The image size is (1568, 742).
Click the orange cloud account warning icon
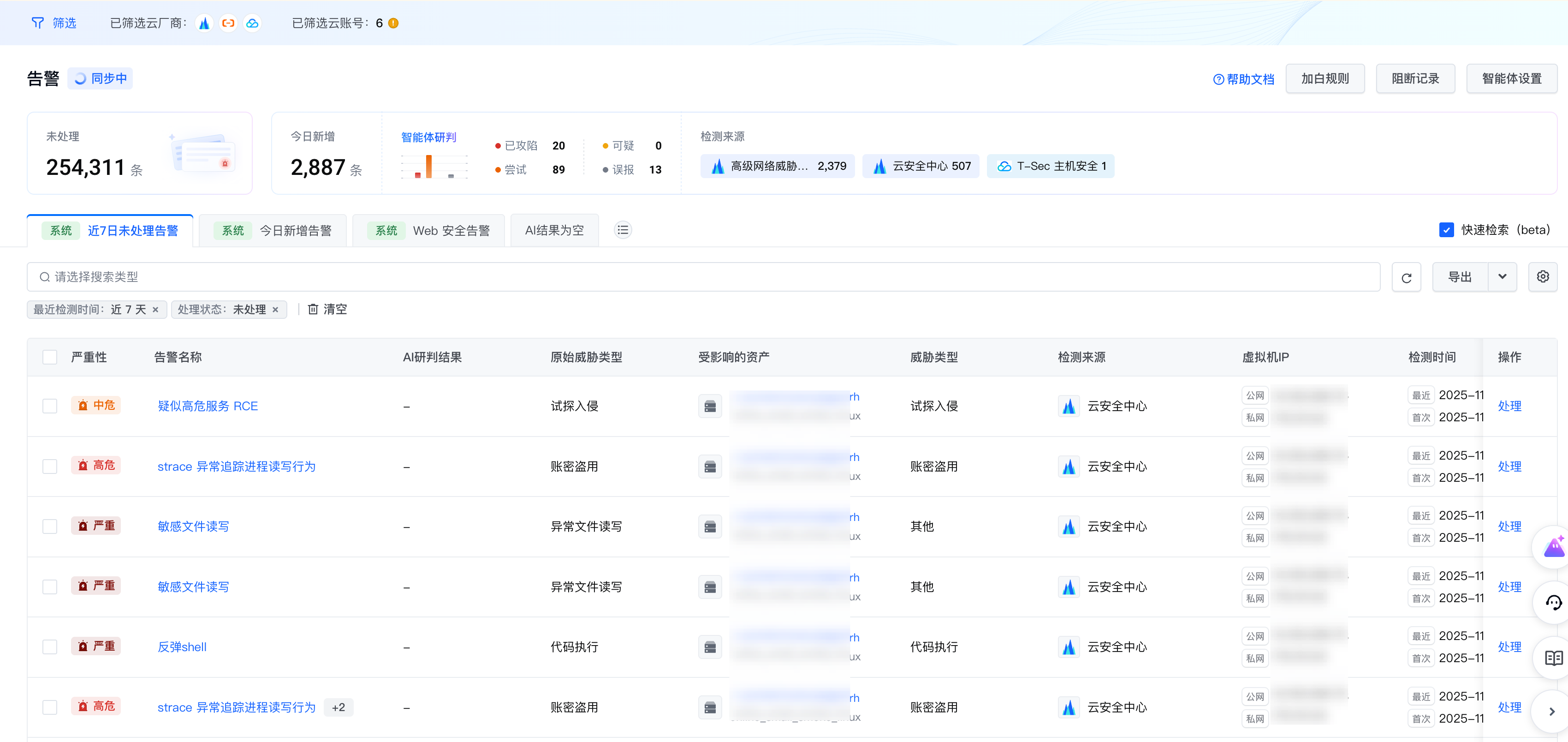tap(393, 23)
